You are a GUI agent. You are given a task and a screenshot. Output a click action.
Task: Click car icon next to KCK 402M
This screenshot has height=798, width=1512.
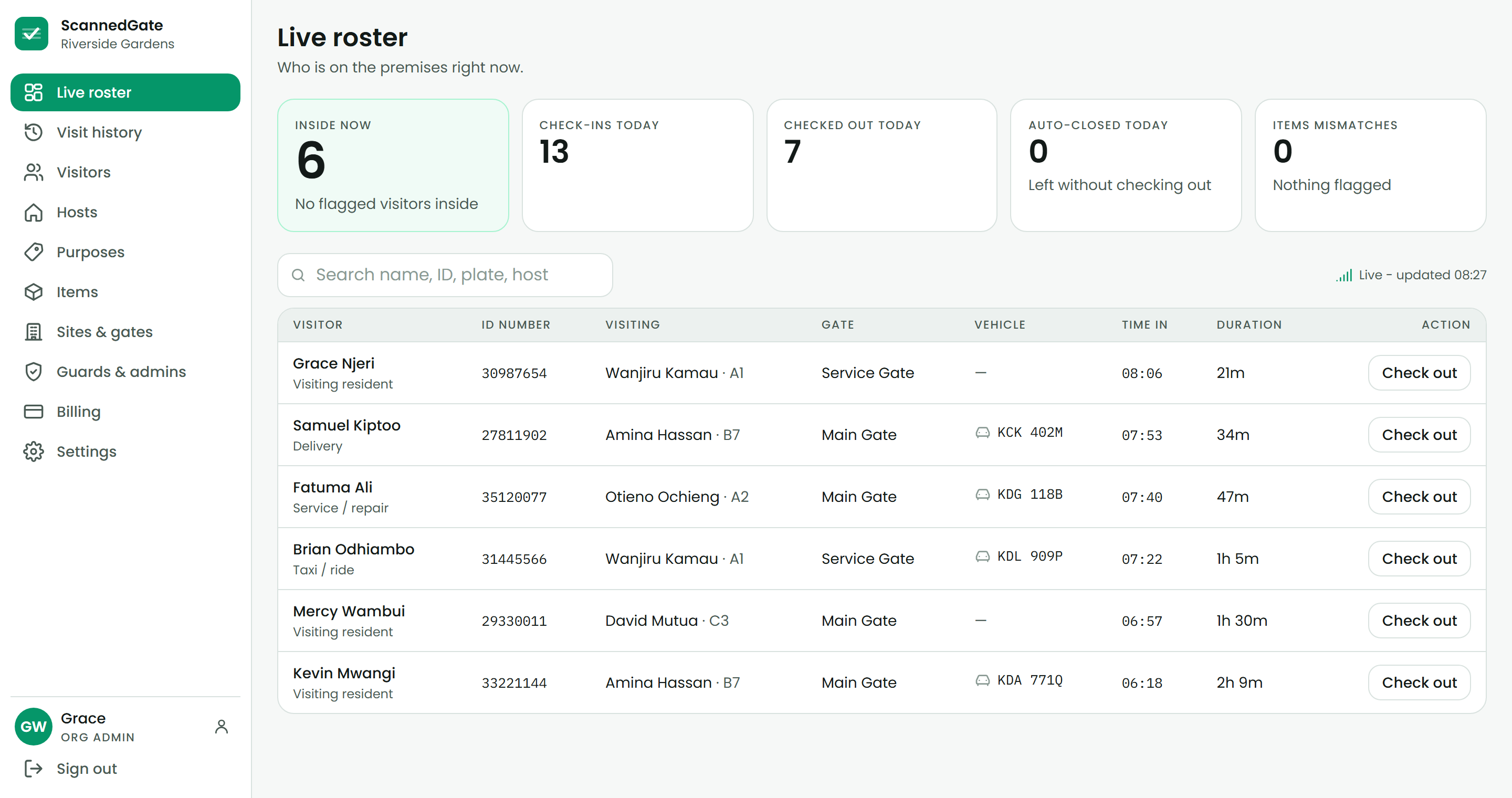coord(983,433)
